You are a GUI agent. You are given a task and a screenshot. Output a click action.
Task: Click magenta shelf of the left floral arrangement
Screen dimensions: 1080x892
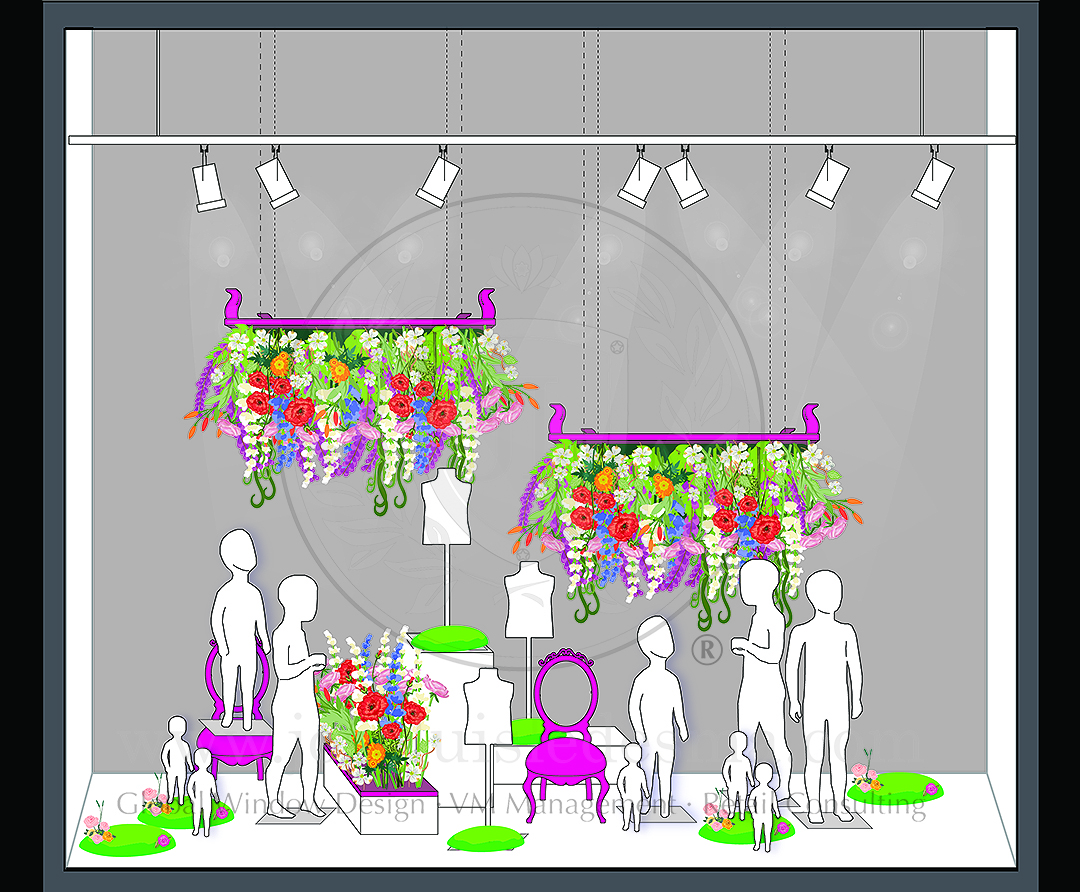tap(360, 319)
